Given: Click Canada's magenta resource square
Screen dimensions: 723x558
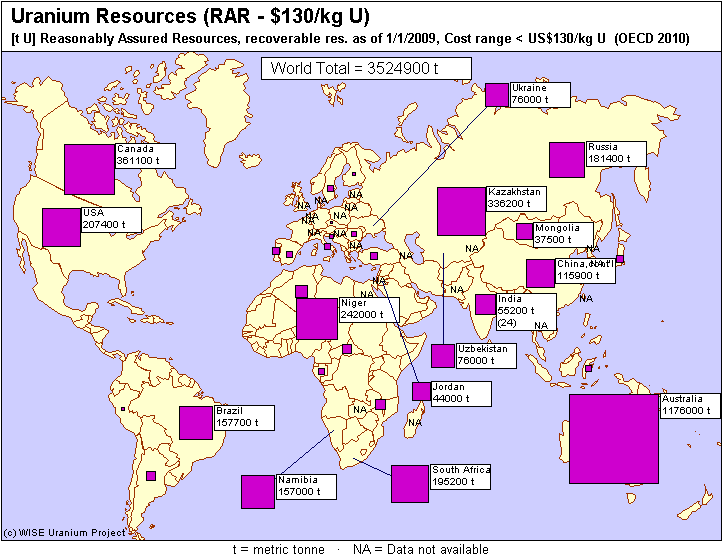Looking at the screenshot, I should (89, 169).
